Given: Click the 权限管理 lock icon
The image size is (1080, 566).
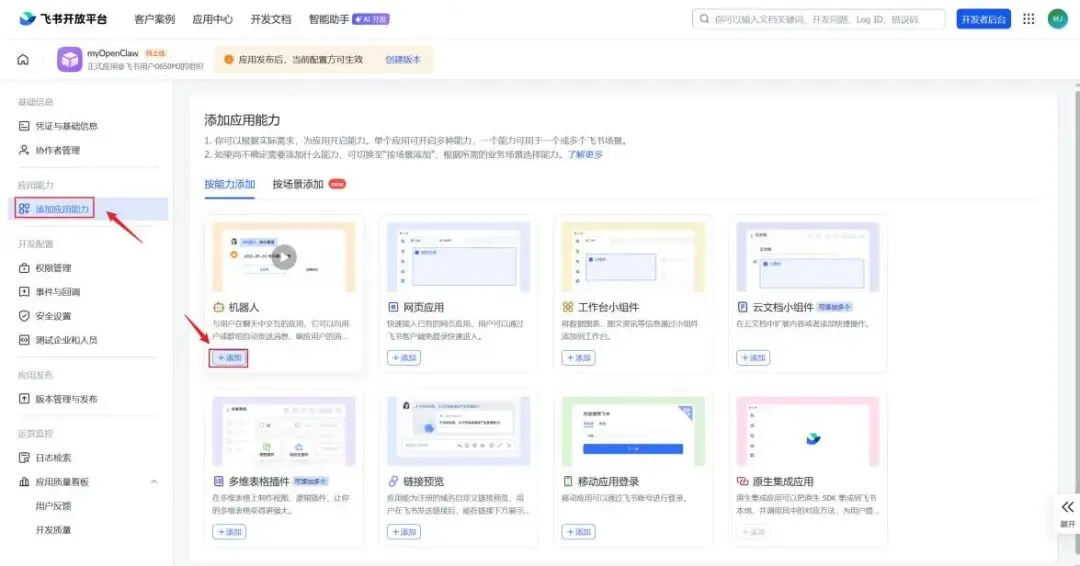Looking at the screenshot, I should [x=24, y=268].
